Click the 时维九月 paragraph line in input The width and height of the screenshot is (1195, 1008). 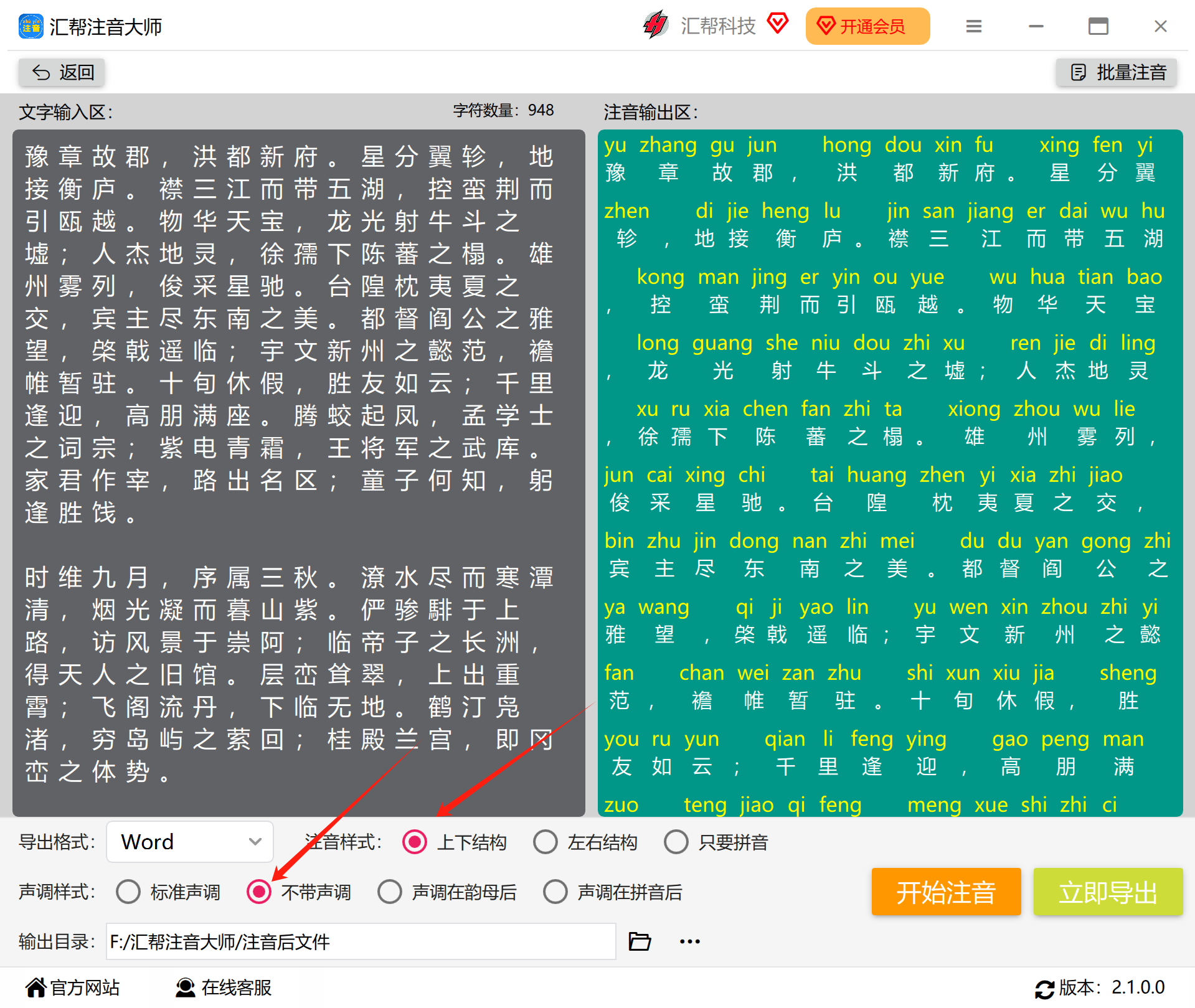pos(289,578)
